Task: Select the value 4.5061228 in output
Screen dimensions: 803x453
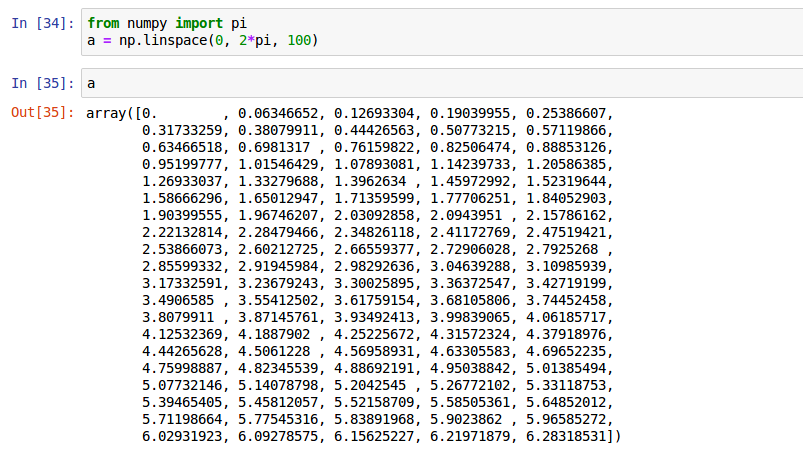Action: pyautogui.click(x=274, y=351)
